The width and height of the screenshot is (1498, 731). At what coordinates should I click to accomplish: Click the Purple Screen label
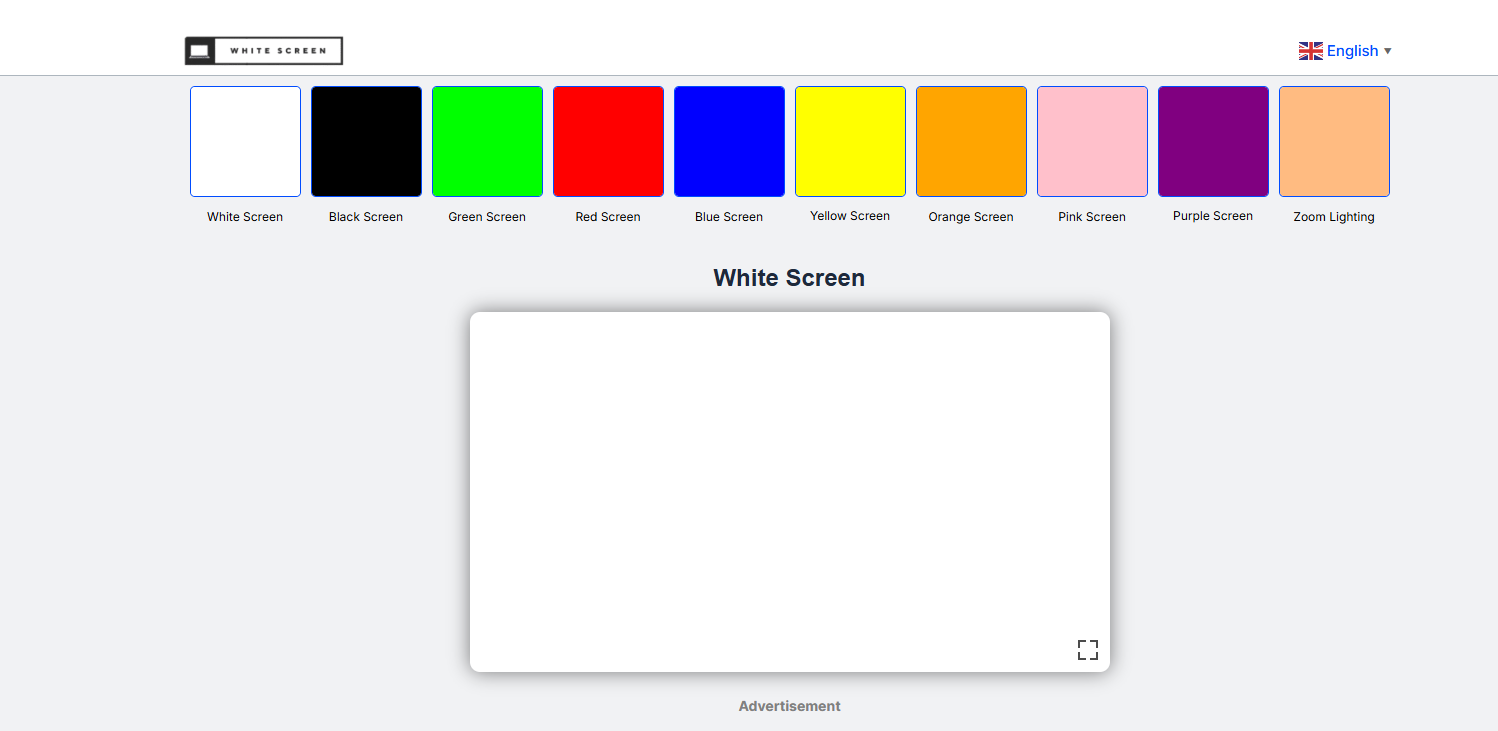pos(1213,216)
